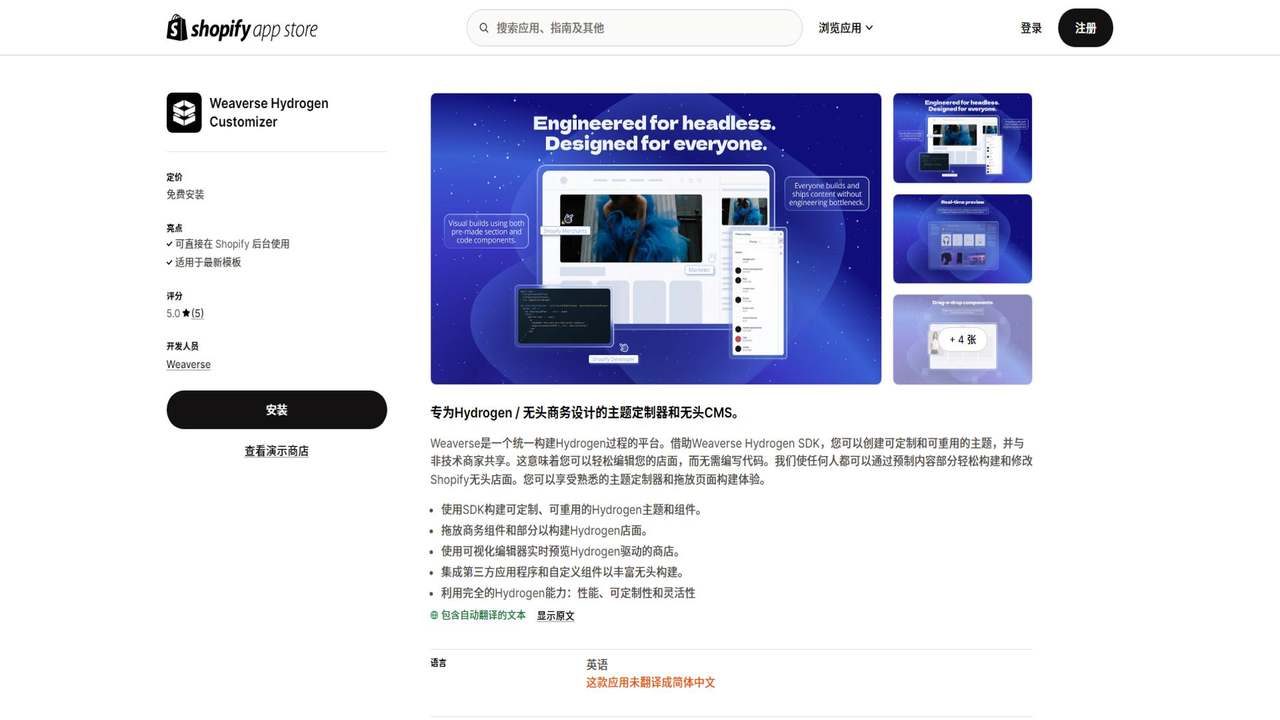Screen dimensions: 1280x720
Task: Click the 安装 install button
Action: click(x=276, y=410)
